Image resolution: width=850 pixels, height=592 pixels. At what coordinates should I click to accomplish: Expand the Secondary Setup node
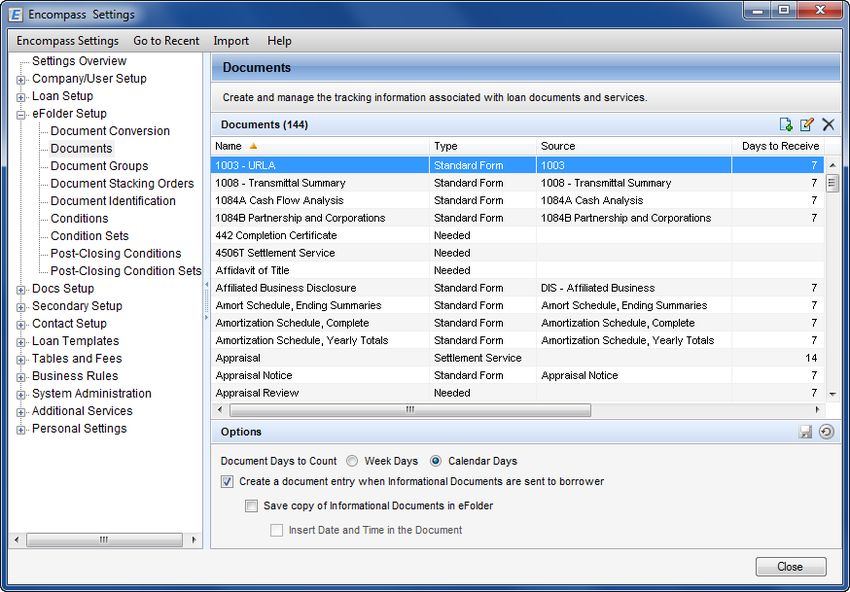[x=21, y=307]
